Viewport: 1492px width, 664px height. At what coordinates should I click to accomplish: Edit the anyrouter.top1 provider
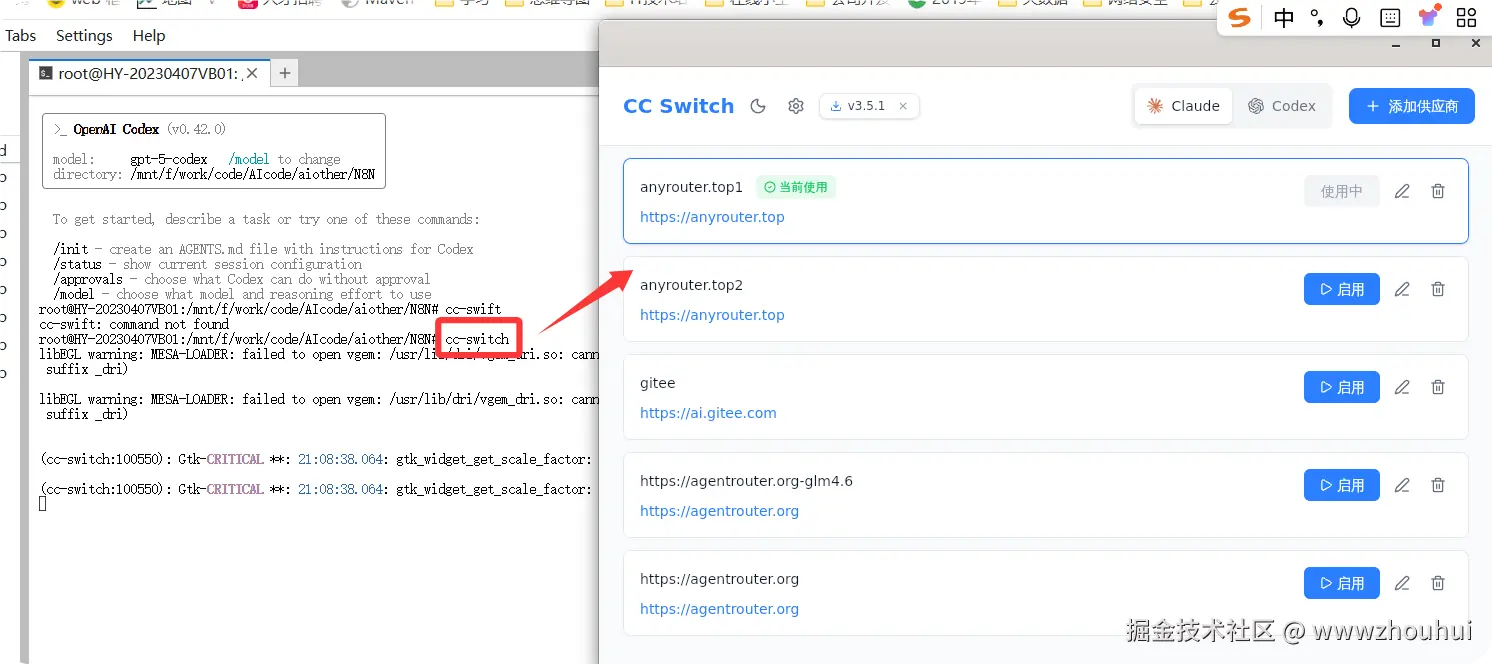[1402, 191]
